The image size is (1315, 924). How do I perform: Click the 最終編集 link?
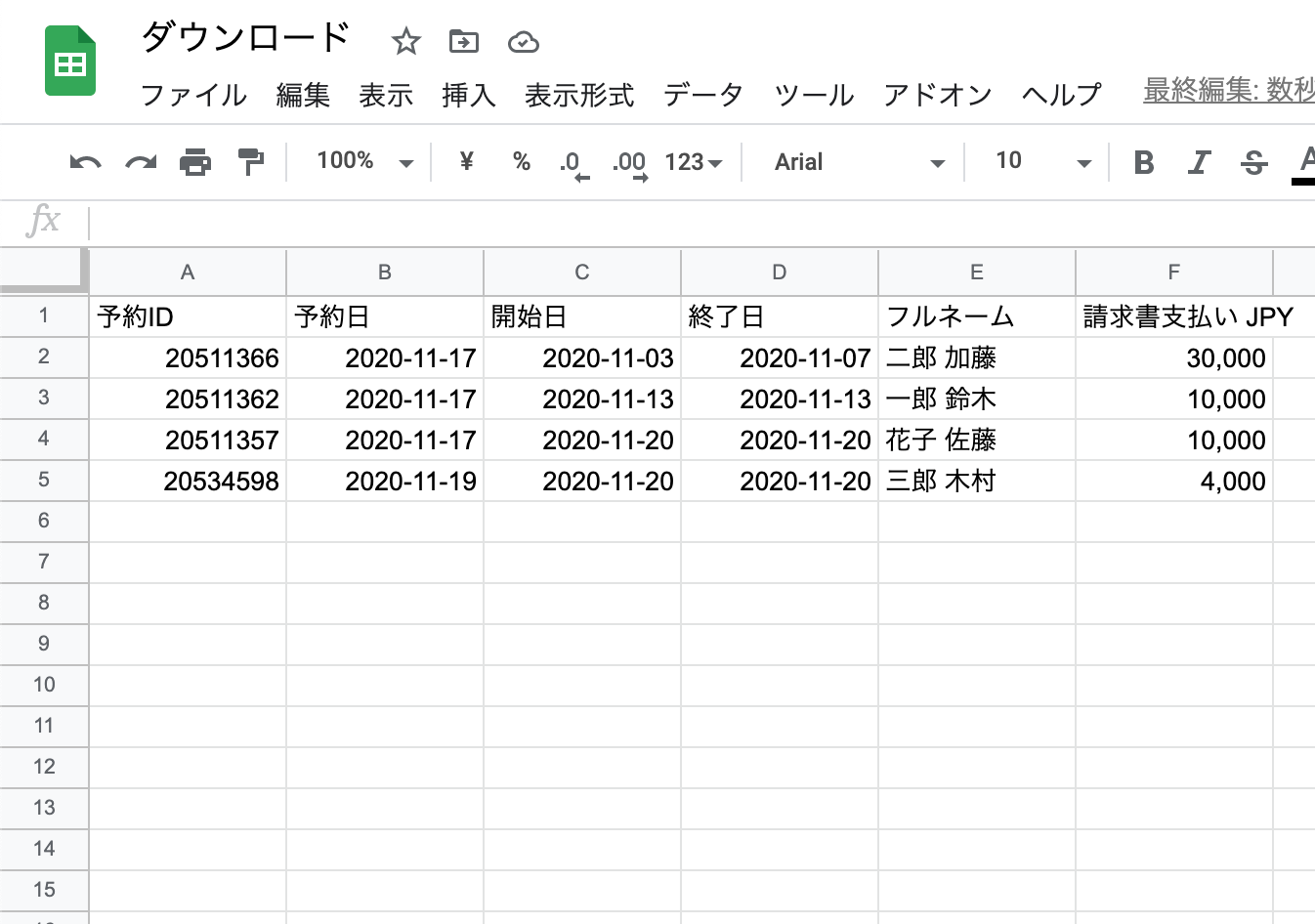click(x=1228, y=91)
